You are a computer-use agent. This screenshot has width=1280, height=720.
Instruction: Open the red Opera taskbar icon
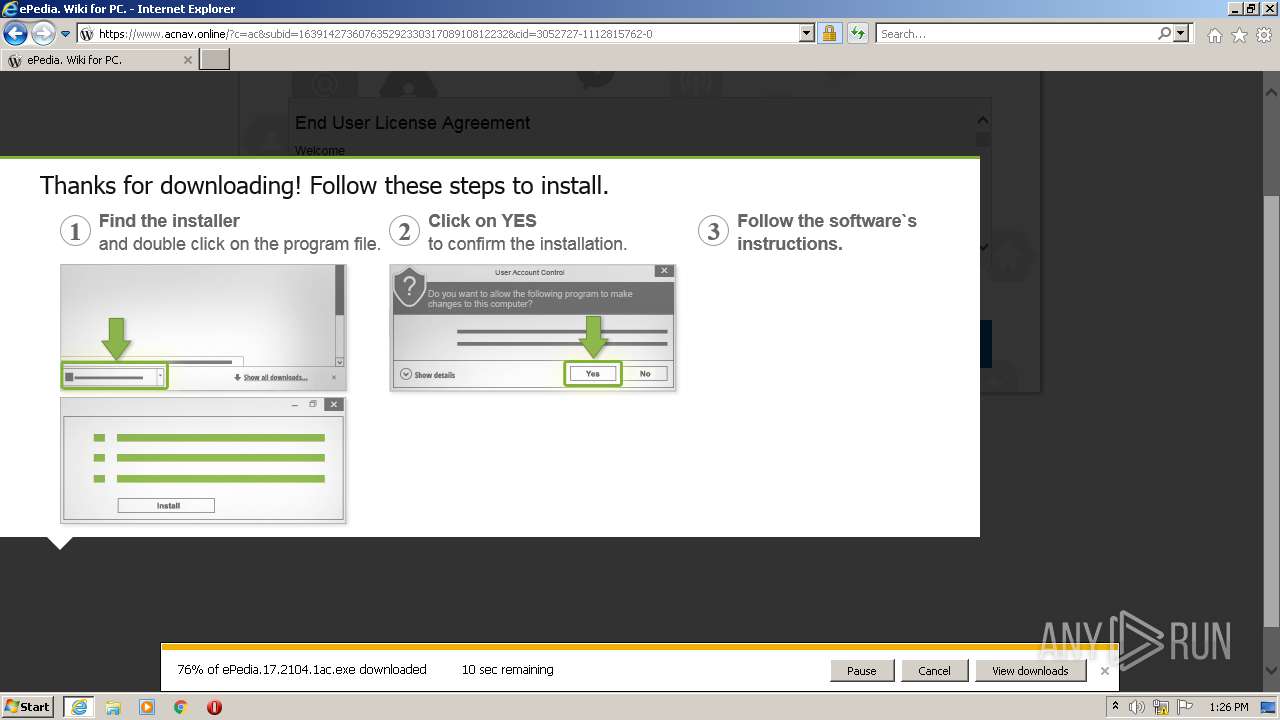coord(214,707)
